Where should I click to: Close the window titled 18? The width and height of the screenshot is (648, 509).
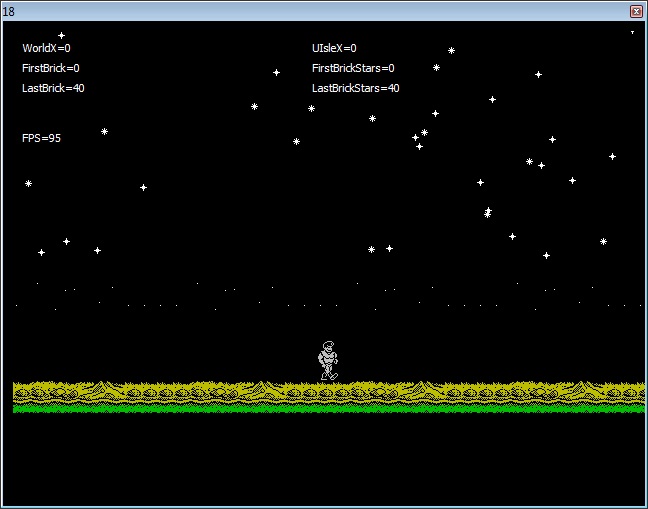click(636, 11)
